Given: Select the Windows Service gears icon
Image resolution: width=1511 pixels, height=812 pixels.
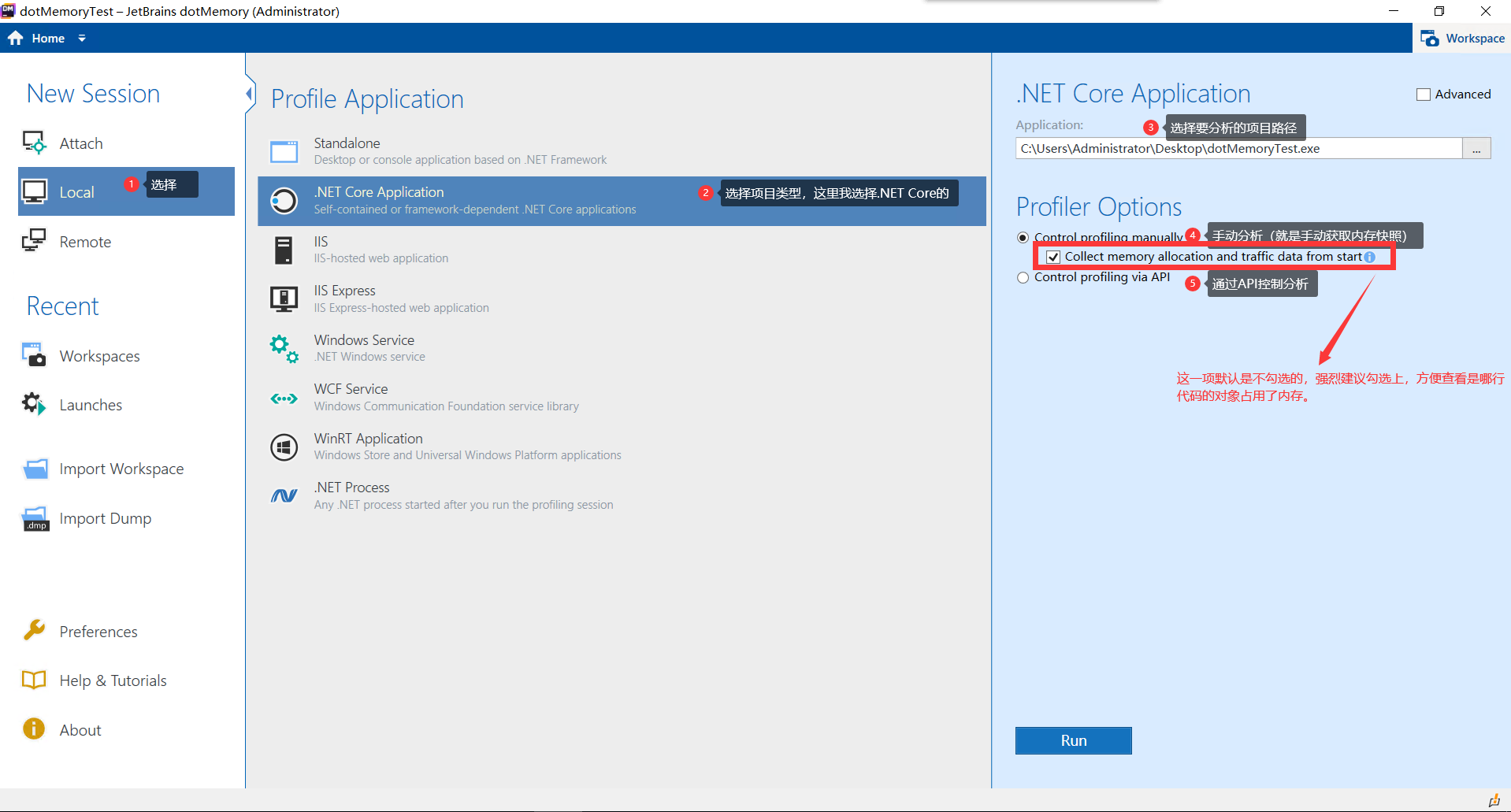Looking at the screenshot, I should [284, 348].
